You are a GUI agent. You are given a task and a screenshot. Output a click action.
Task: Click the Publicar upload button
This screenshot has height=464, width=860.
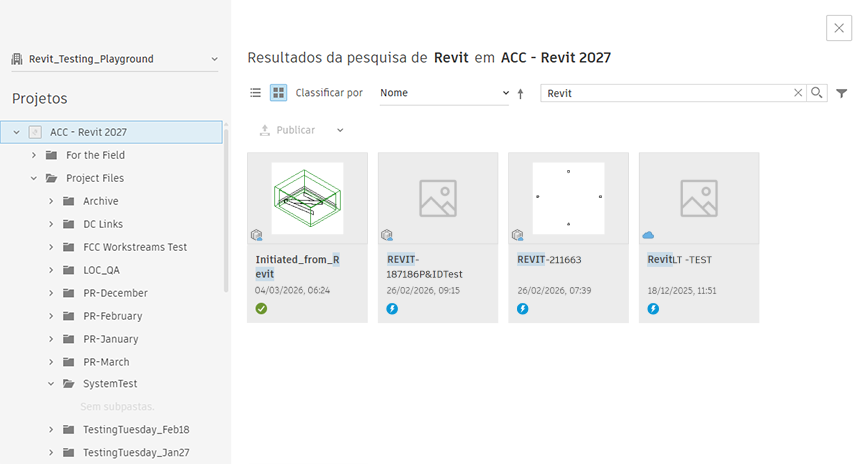[x=287, y=130]
